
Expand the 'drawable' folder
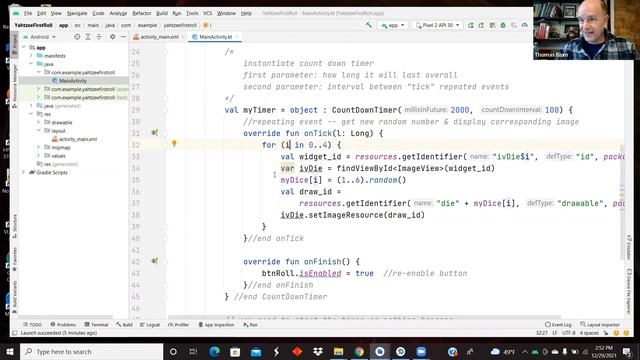tap(39, 122)
